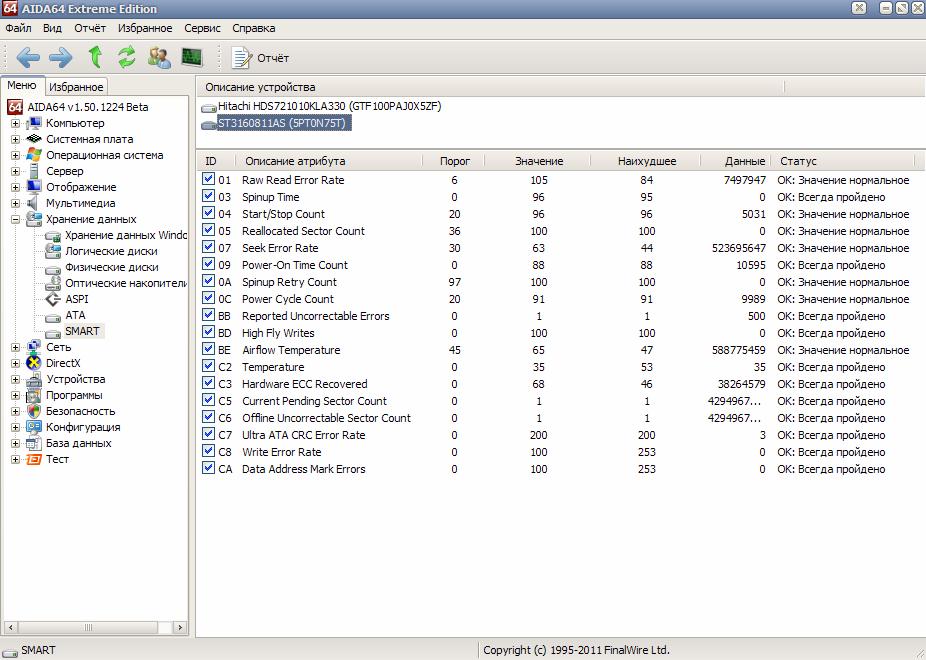This screenshot has height=660, width=926.
Task: Click the Hitachi drive icon
Action: point(209,107)
